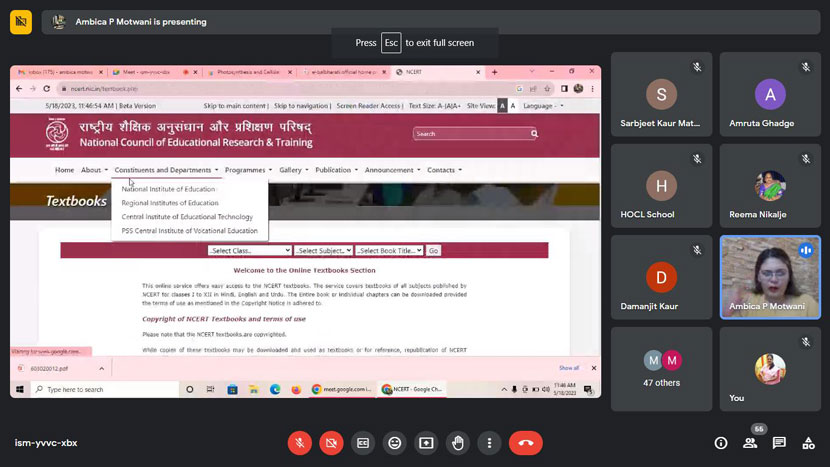
Task: Click taskbar 'Type here to search' box
Action: coord(105,389)
